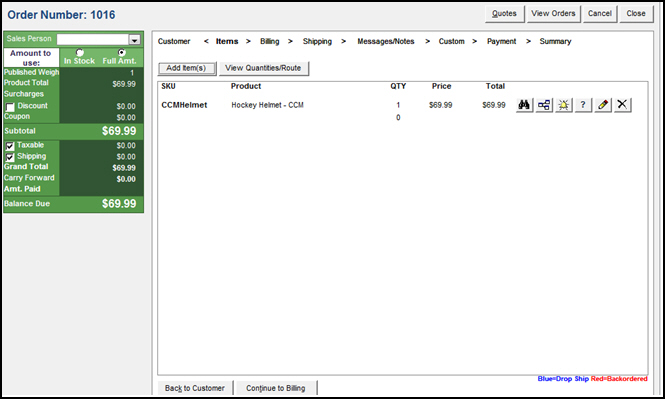Screen dimensions: 665x399
Task: Open the routing diagram icon in item row
Action: click(544, 104)
